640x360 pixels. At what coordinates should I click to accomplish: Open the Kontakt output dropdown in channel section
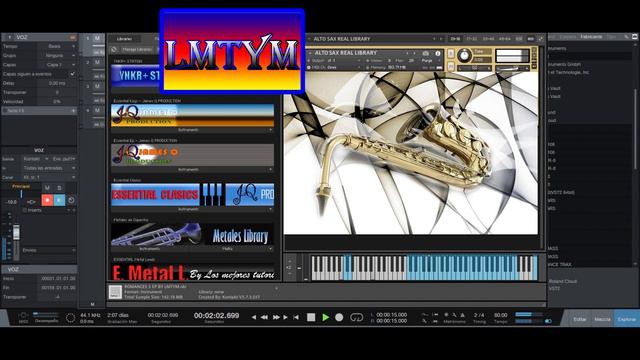pos(36,159)
